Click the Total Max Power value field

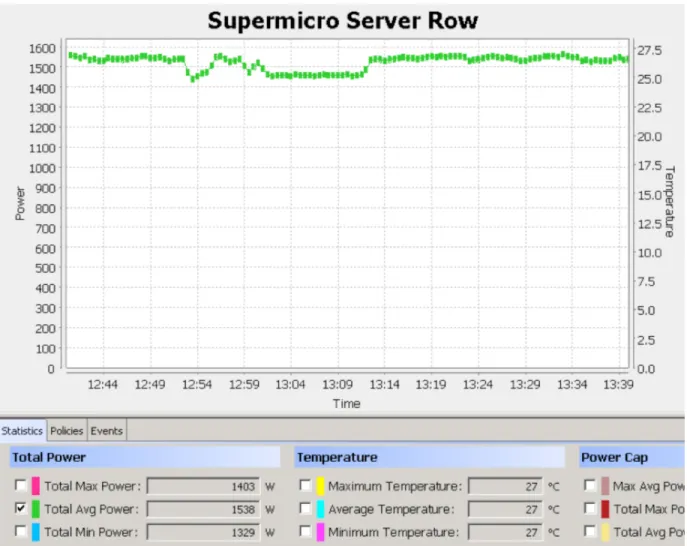click(x=203, y=486)
